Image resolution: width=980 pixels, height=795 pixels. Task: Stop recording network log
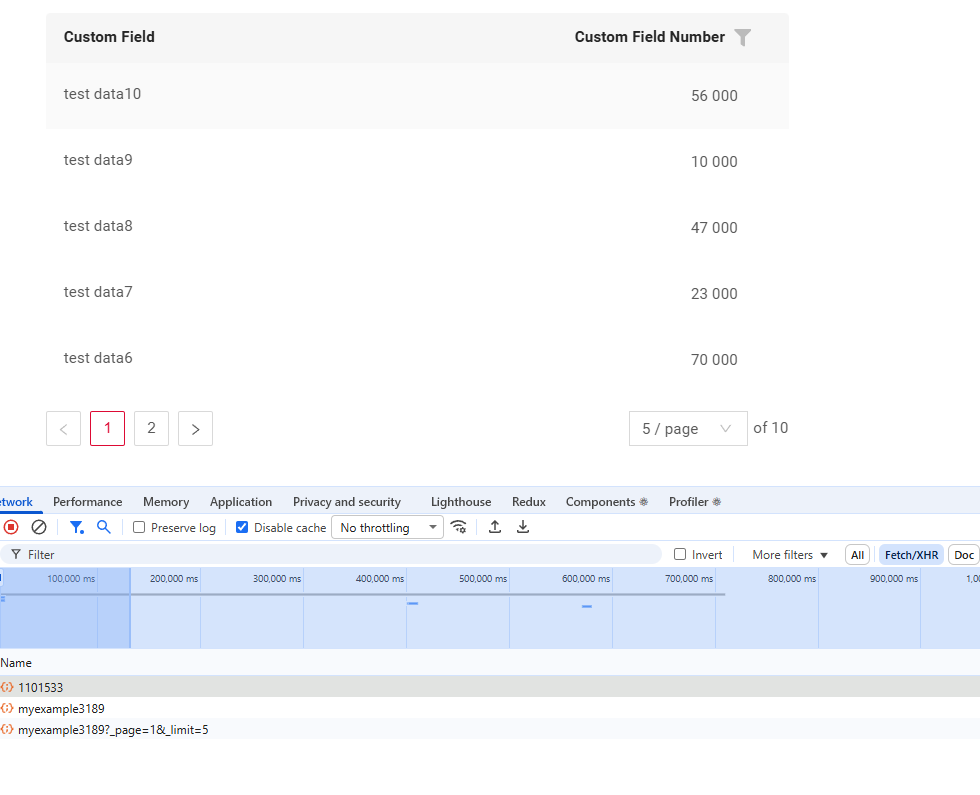[11, 527]
